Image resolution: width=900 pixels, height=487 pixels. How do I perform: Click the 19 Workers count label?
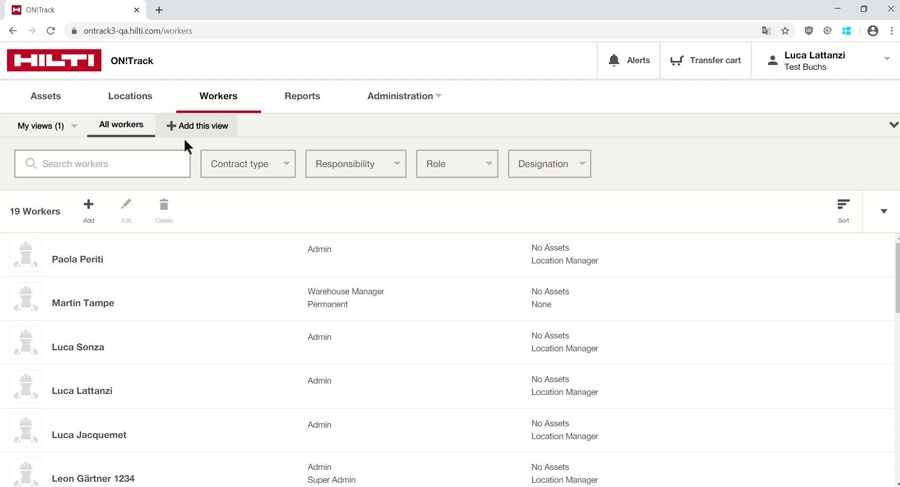pyautogui.click(x=35, y=211)
